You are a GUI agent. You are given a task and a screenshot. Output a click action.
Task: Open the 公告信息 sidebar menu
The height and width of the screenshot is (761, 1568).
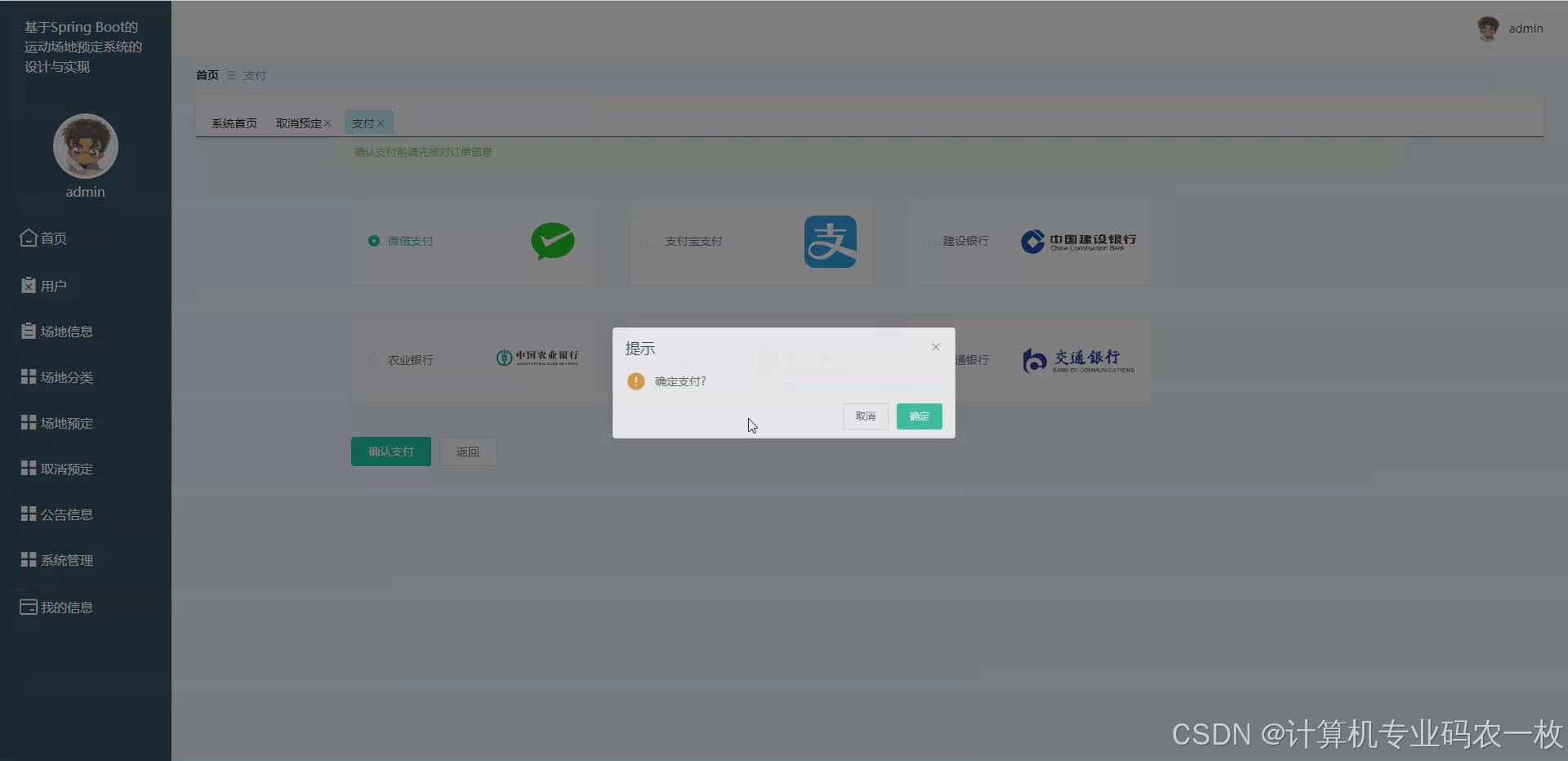point(67,514)
